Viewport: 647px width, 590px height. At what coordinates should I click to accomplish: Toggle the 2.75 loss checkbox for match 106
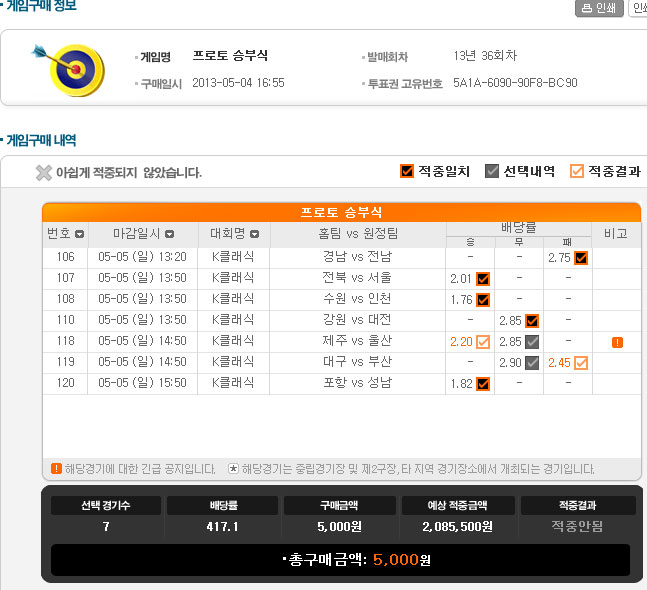[x=581, y=258]
